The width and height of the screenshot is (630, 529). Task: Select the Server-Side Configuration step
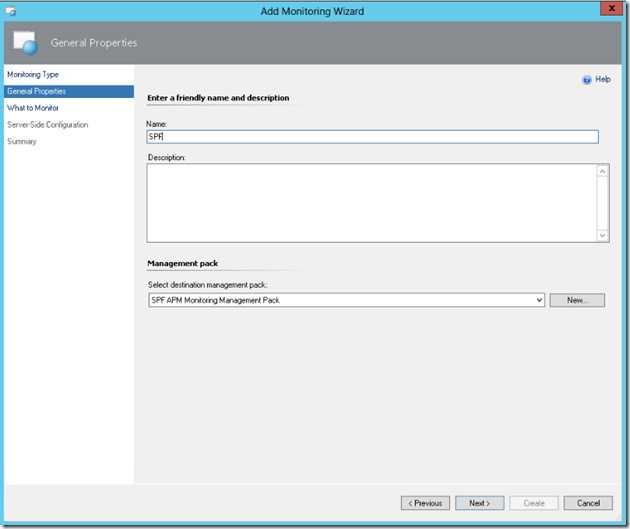[47, 125]
